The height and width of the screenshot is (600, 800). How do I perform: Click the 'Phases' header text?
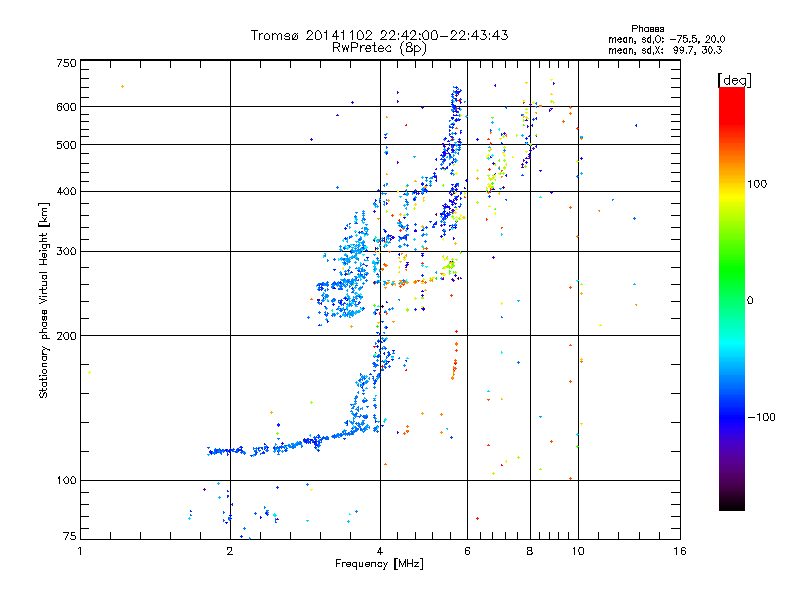(647, 29)
